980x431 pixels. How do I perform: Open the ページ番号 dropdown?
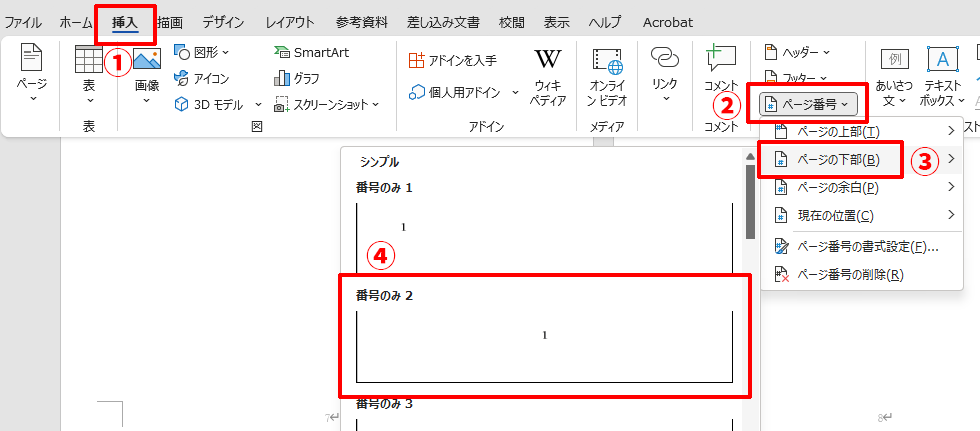pos(808,104)
